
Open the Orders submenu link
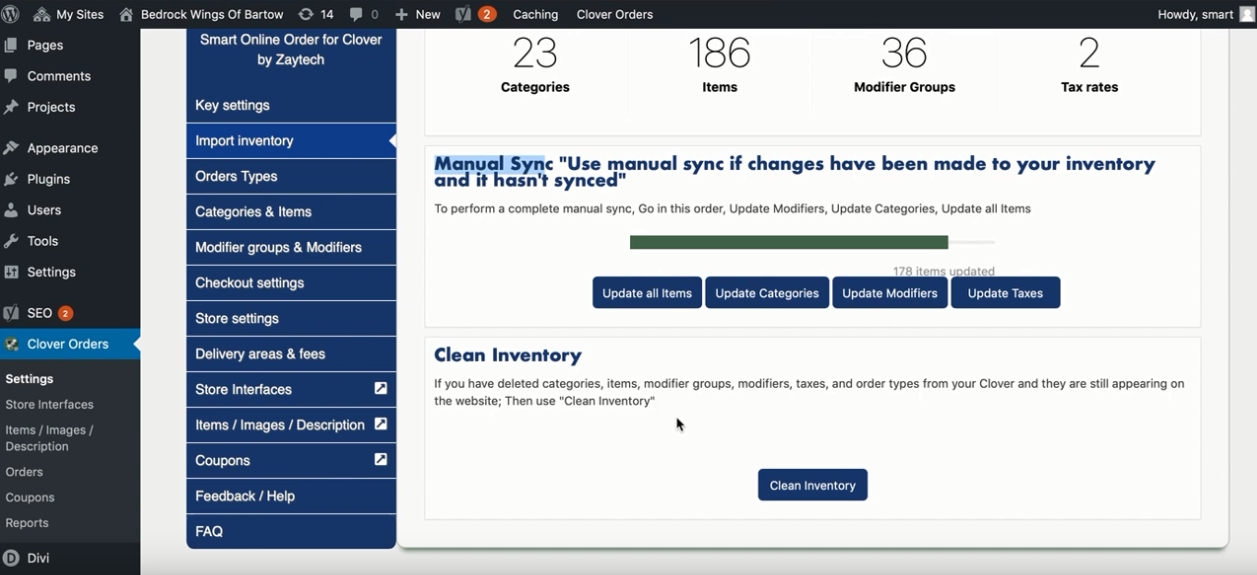tap(24, 472)
